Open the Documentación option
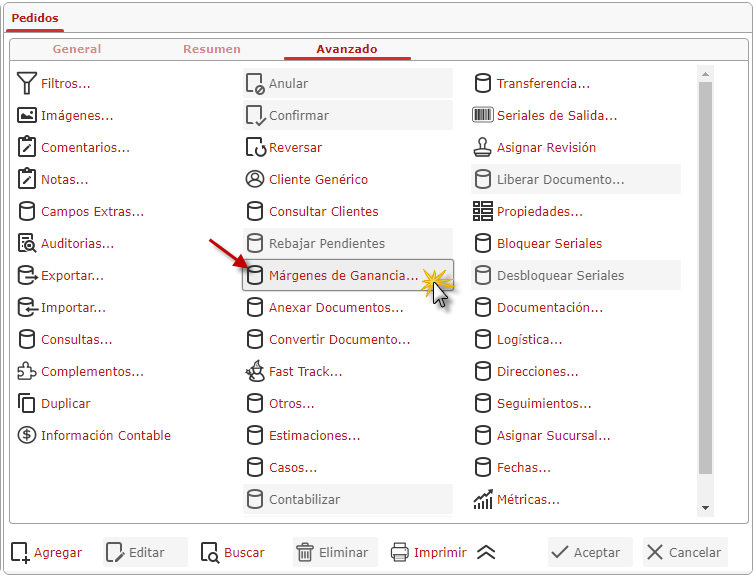 pos(576,307)
